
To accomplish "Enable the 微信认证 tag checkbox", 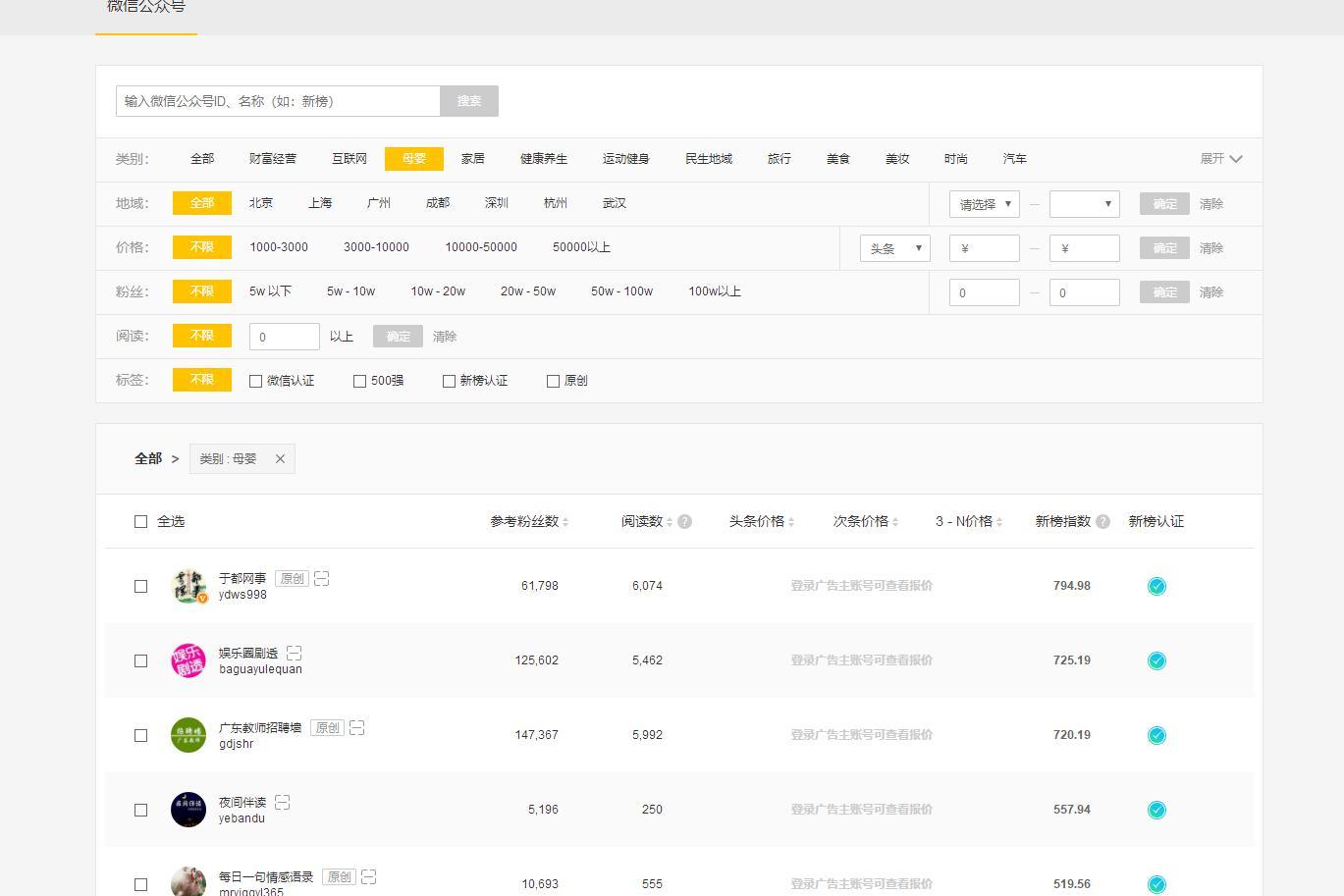I will coord(255,381).
